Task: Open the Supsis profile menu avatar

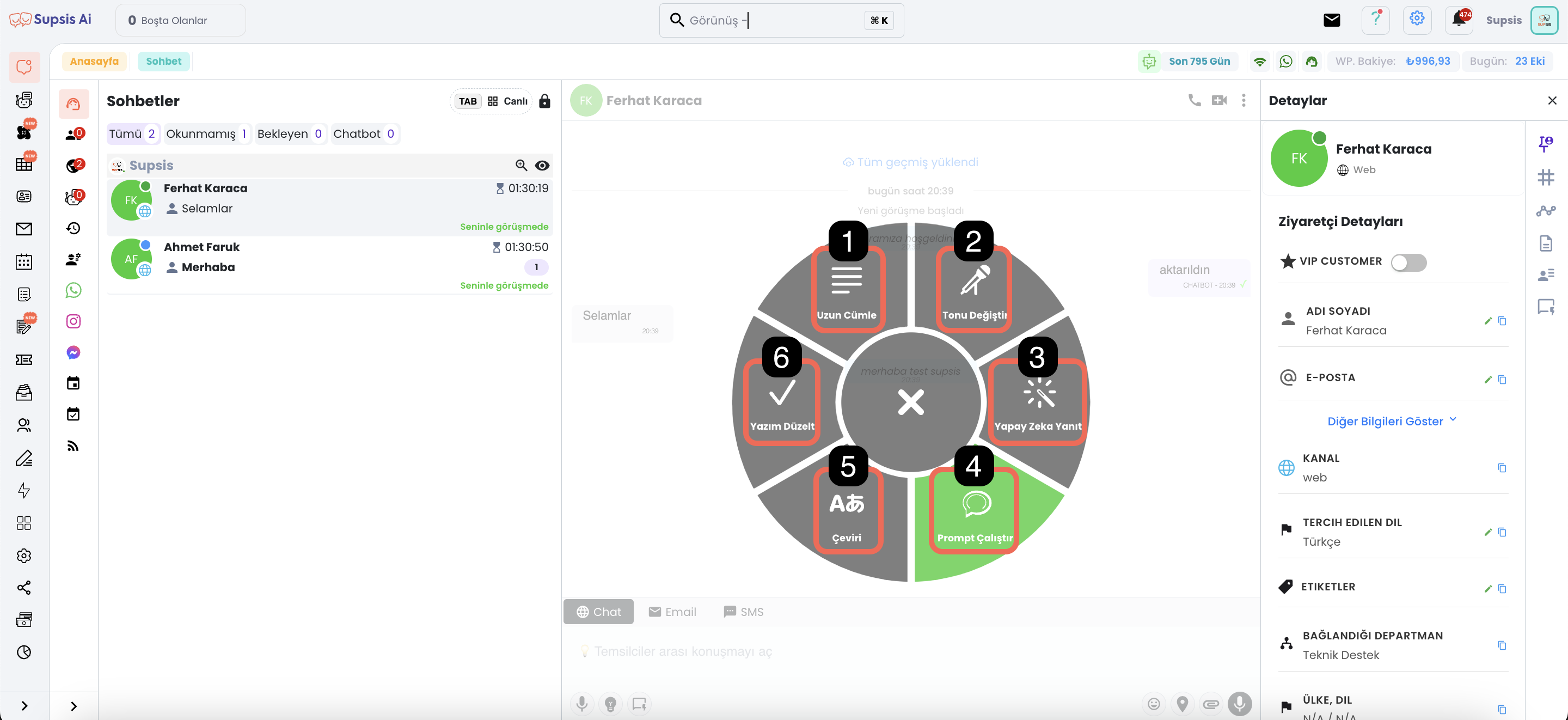Action: pos(1544,20)
